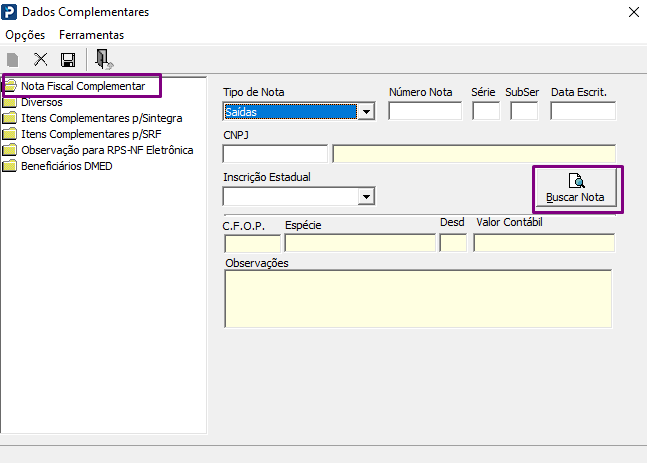The image size is (647, 463).
Task: Open the Opções menu
Action: tap(25, 35)
